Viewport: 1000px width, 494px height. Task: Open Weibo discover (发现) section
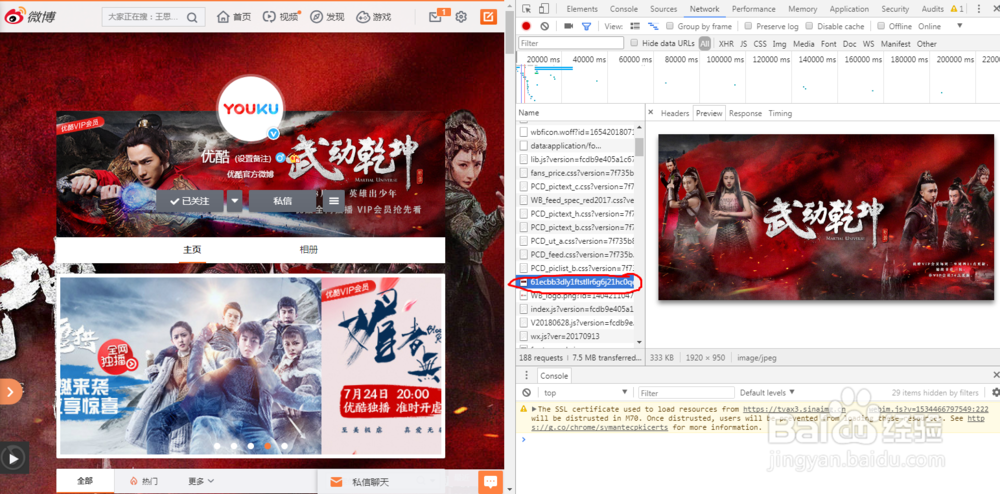[327, 17]
